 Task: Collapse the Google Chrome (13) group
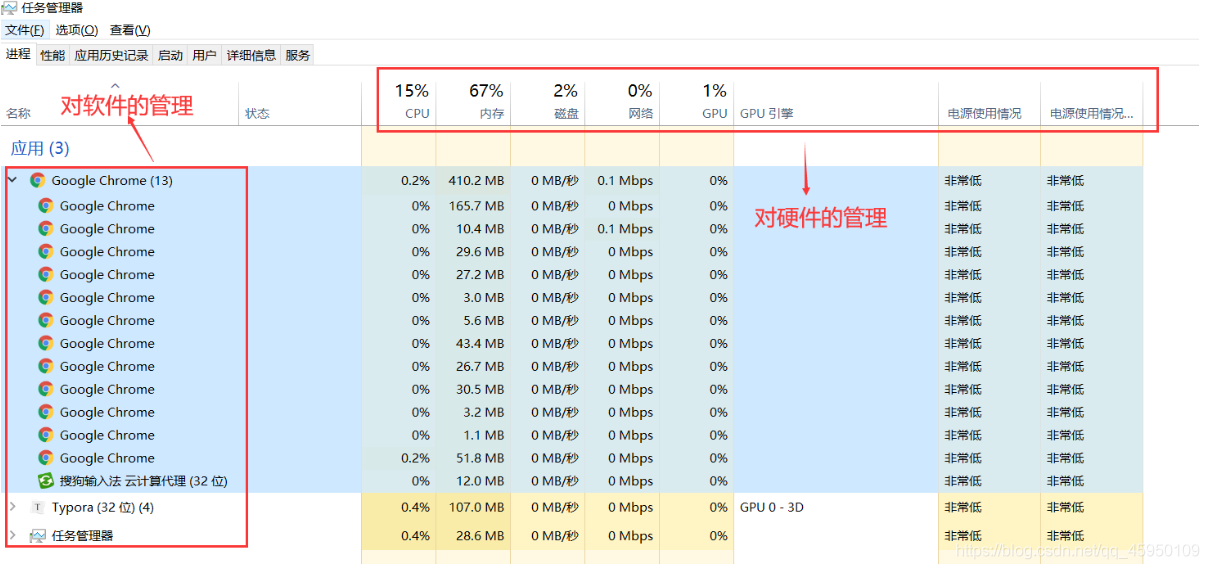coord(12,181)
